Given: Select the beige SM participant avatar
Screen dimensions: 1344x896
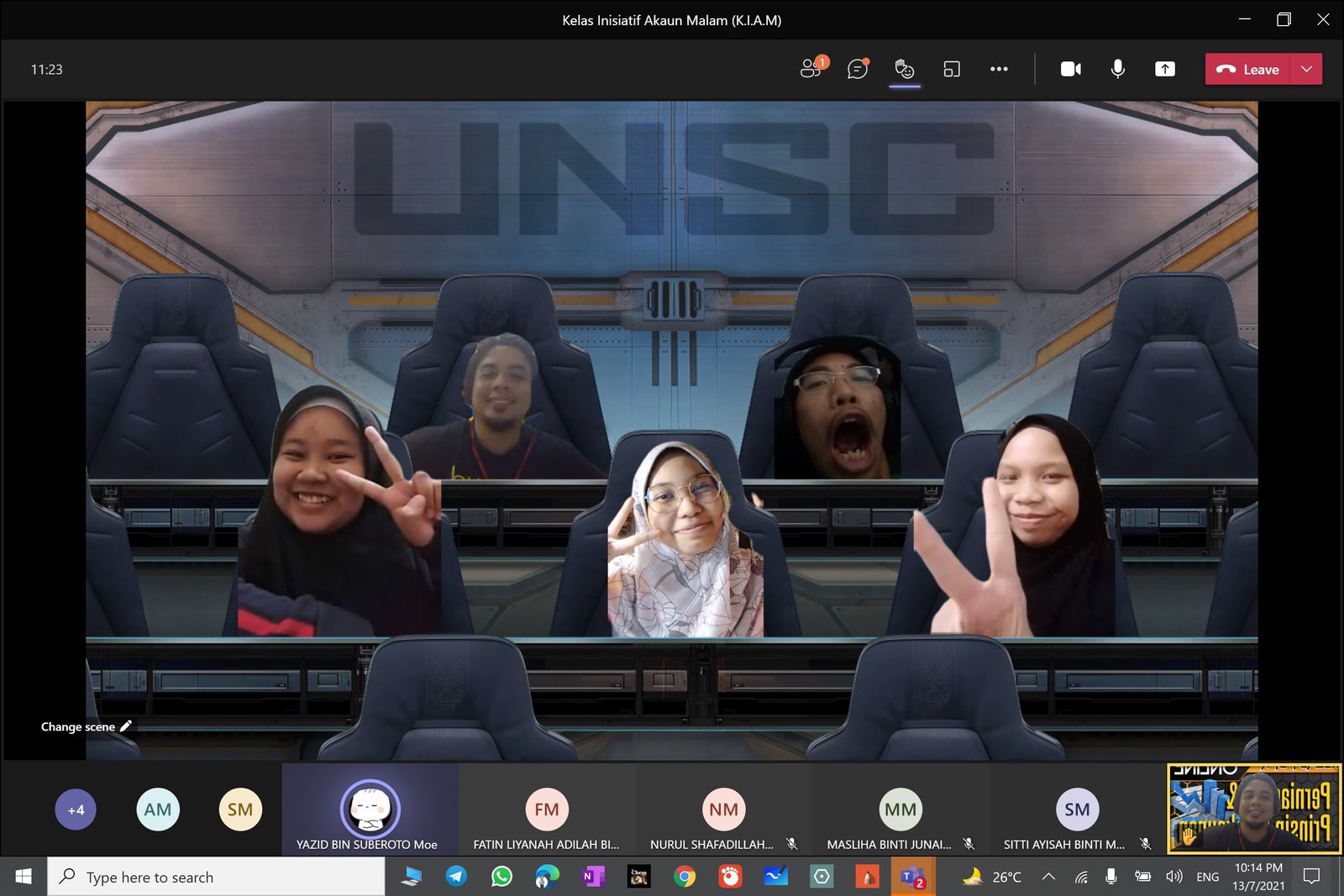Looking at the screenshot, I should [x=240, y=810].
